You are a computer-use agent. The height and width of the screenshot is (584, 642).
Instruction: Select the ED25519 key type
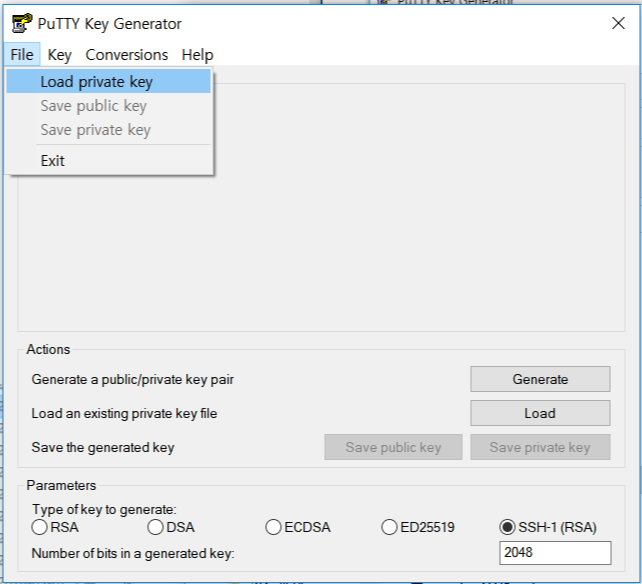[418, 527]
